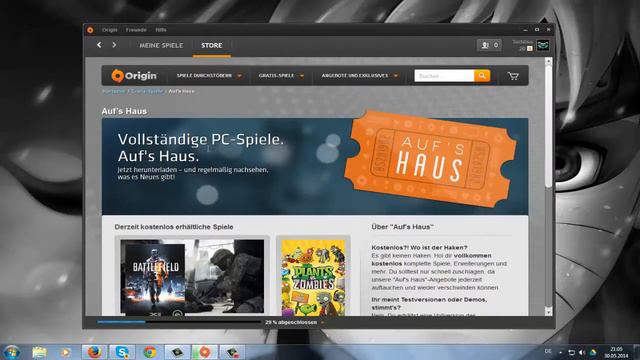This screenshot has width=640, height=360.
Task: Expand the arrow beside download progress text
Action: click(322, 322)
